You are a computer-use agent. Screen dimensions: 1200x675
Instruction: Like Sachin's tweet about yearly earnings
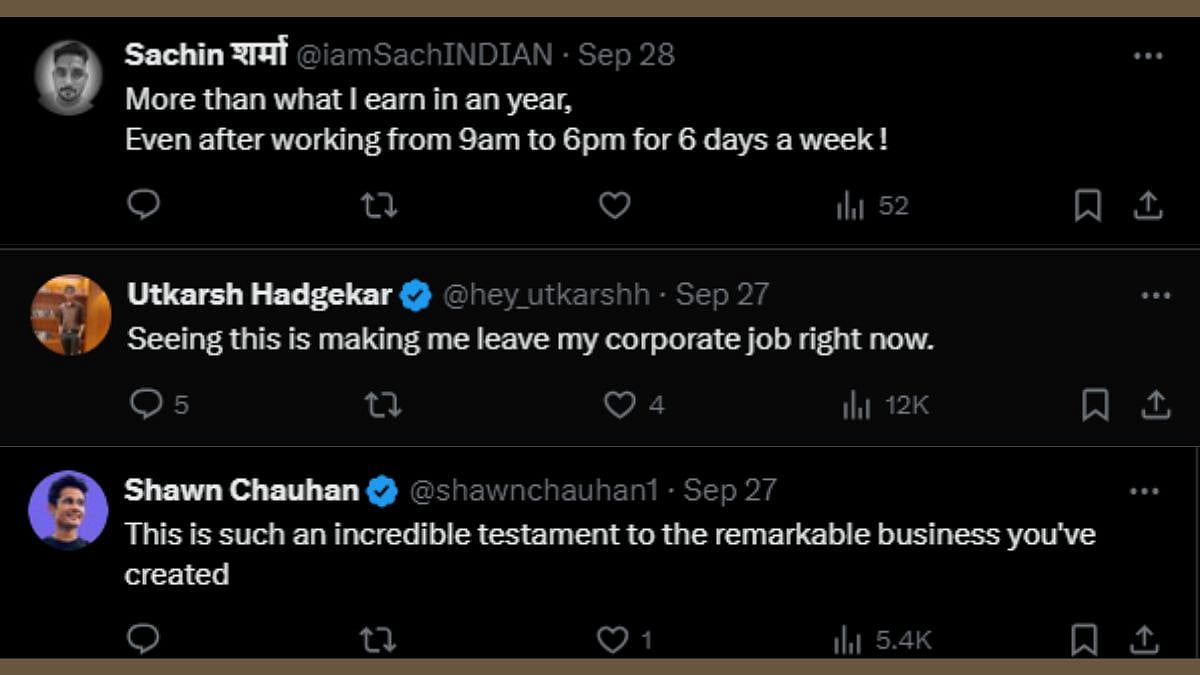(614, 205)
